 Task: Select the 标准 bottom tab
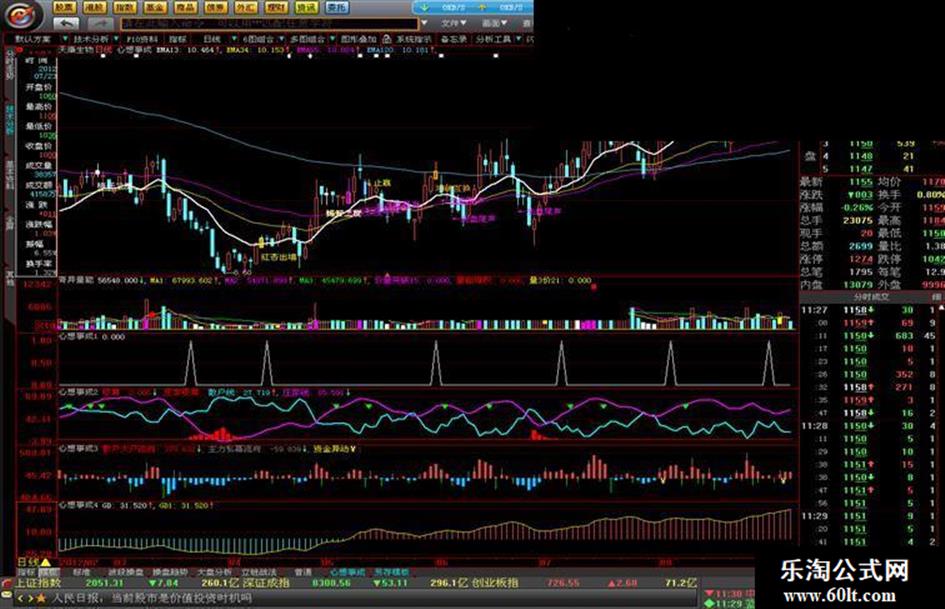coord(81,572)
